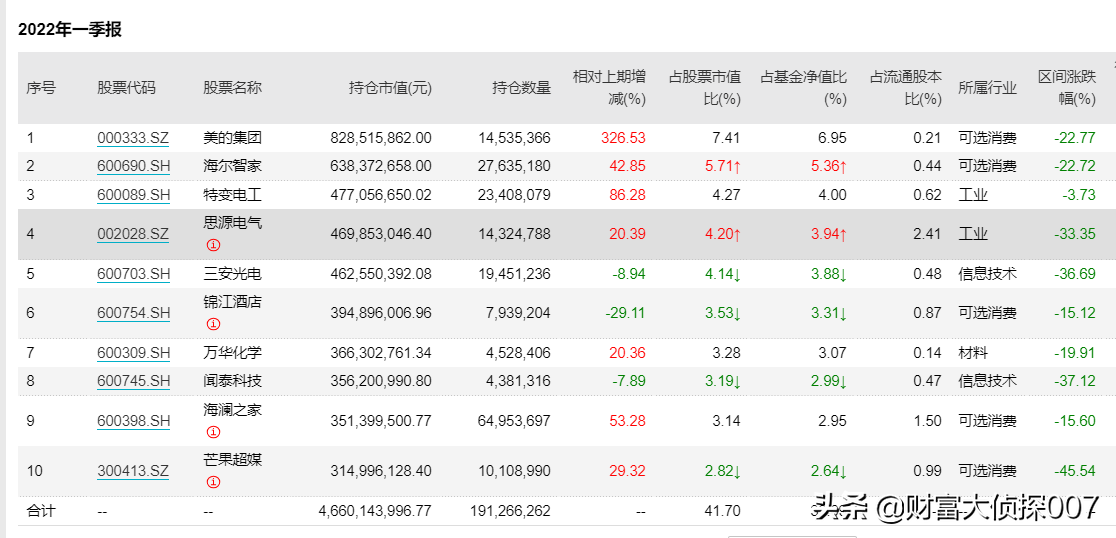Click info icon under 锦江酒店
This screenshot has height=538, width=1116.
213,324
